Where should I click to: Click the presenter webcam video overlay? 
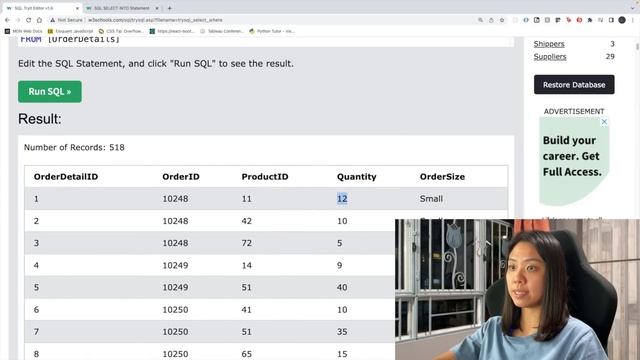click(517, 289)
